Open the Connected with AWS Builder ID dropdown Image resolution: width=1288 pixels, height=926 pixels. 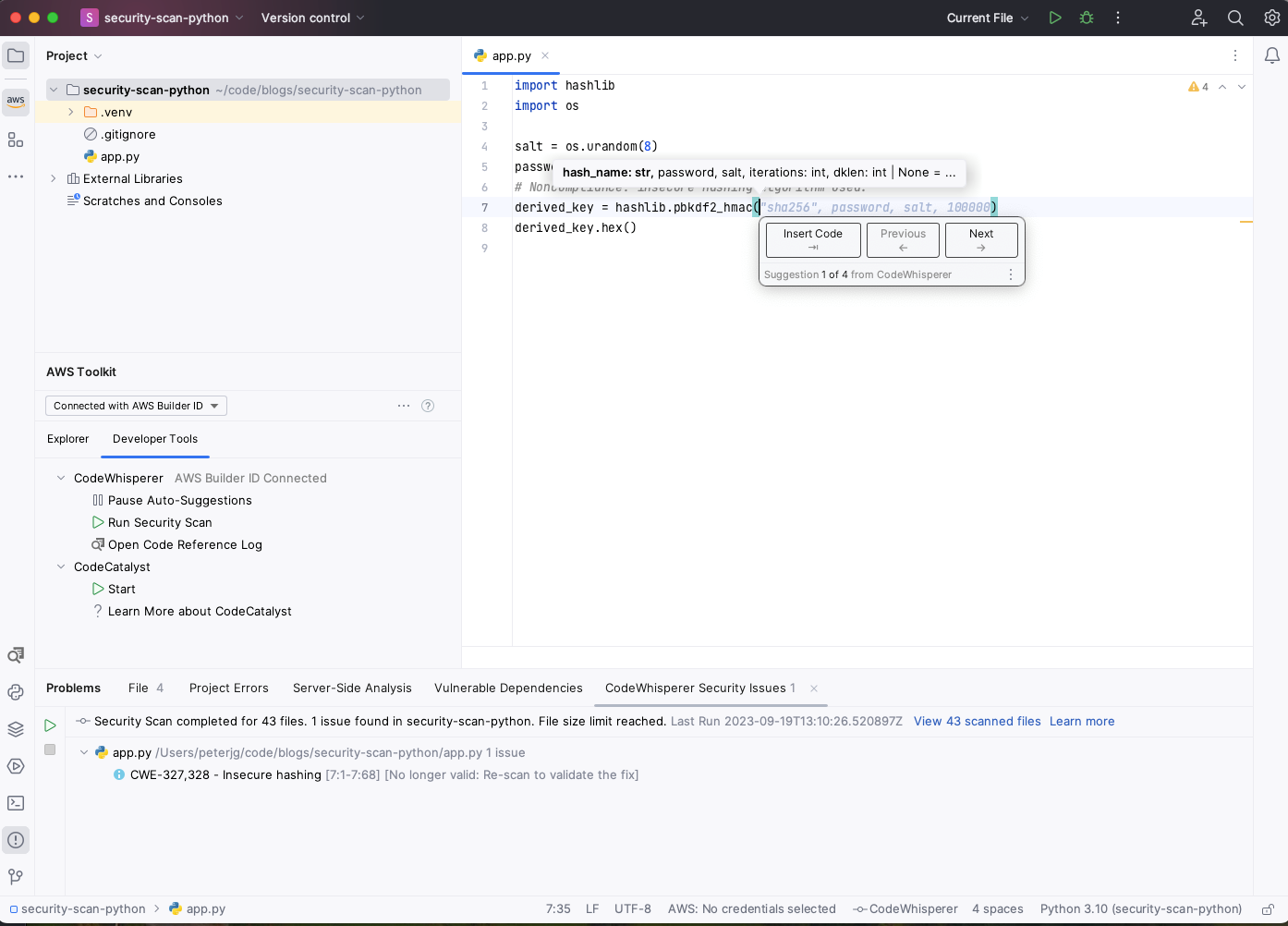[135, 405]
